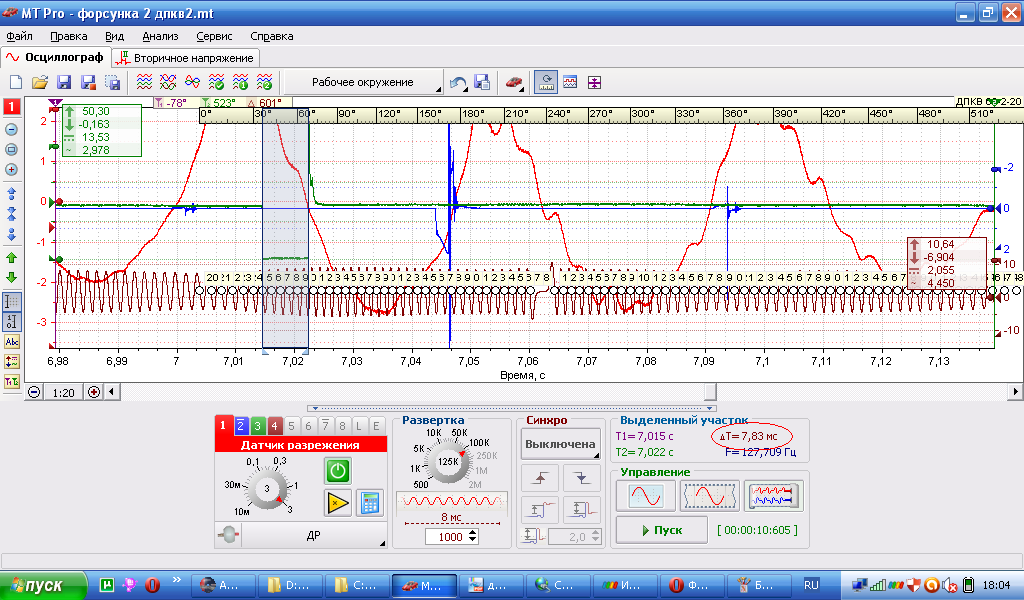This screenshot has height=600, width=1024.
Task: Select rising edge trigger button
Action: [x=539, y=479]
